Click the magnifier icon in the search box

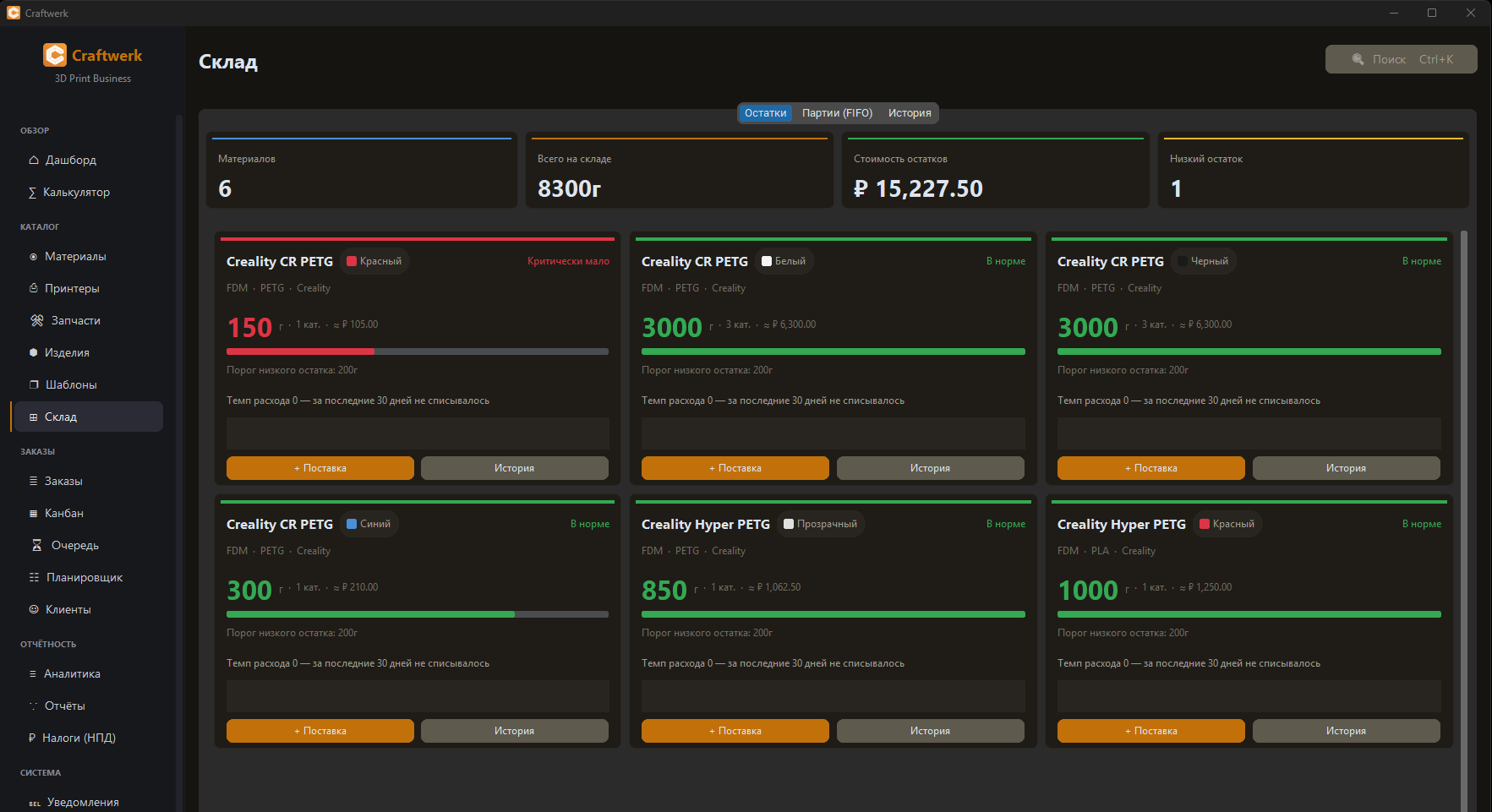click(1358, 59)
